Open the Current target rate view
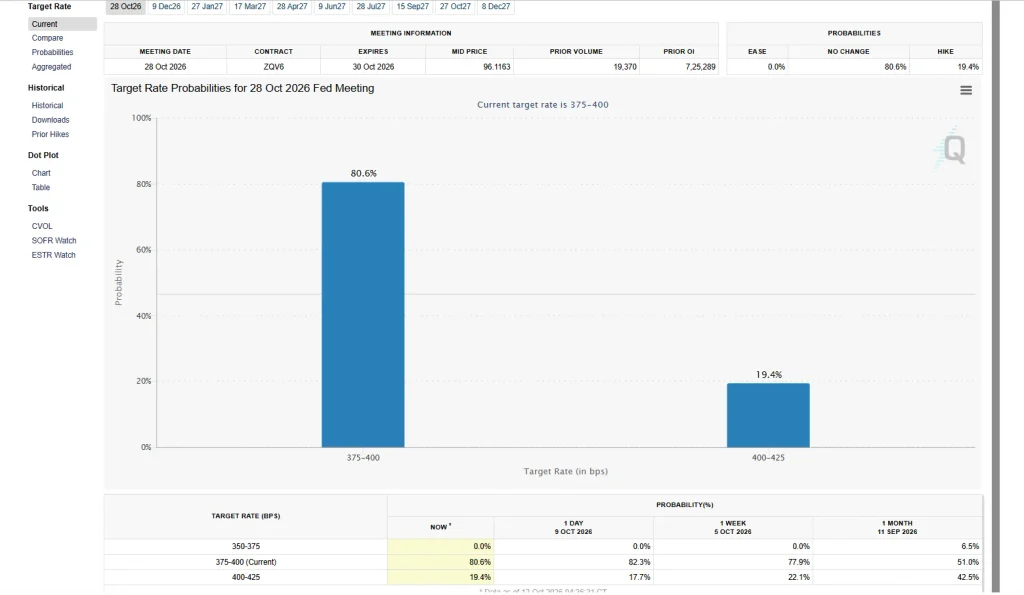The image size is (1024, 595). click(63, 24)
